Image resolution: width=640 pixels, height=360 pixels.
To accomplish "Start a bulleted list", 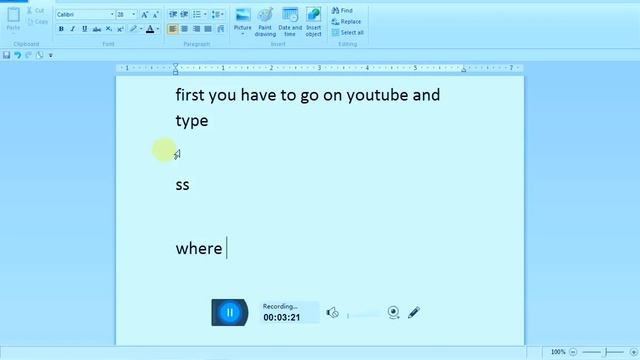I will [x=197, y=15].
